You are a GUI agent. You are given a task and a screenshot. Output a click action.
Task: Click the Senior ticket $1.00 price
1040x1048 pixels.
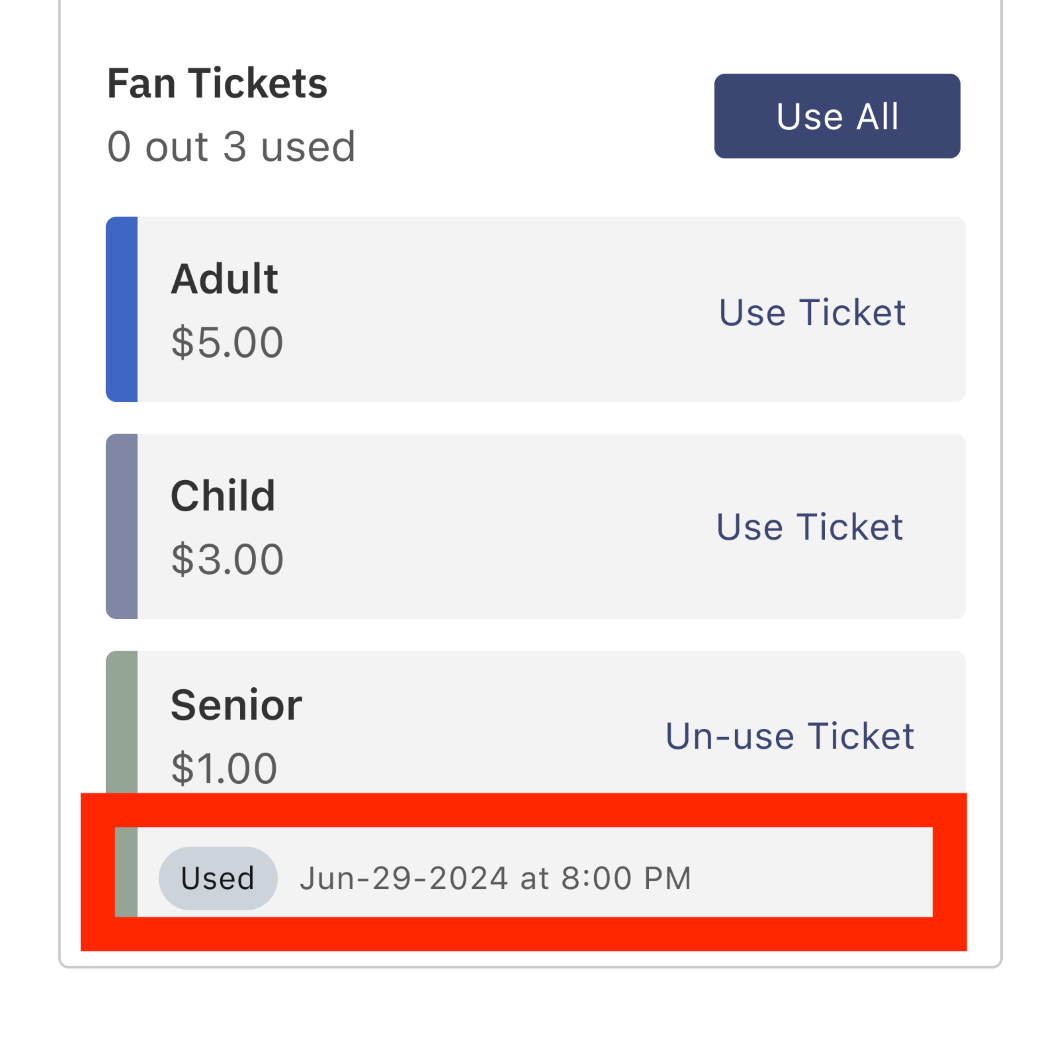[222, 768]
